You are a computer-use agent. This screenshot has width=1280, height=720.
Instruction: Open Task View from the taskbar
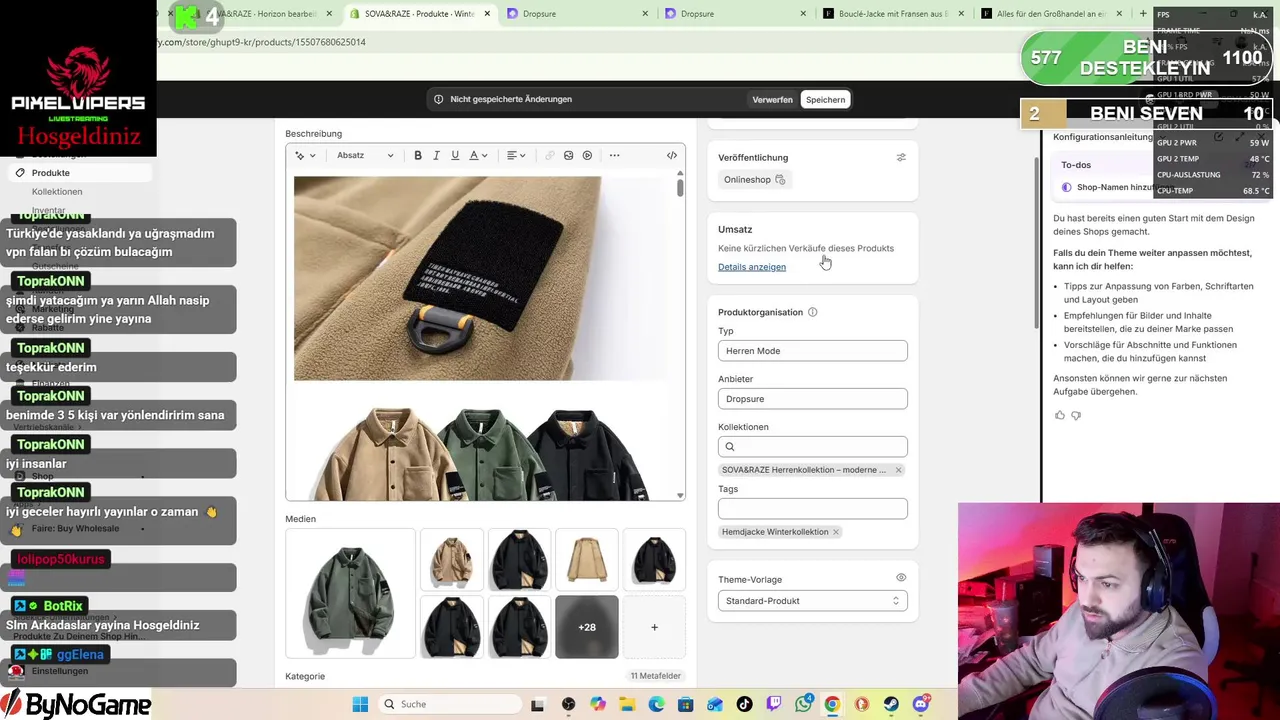click(537, 704)
